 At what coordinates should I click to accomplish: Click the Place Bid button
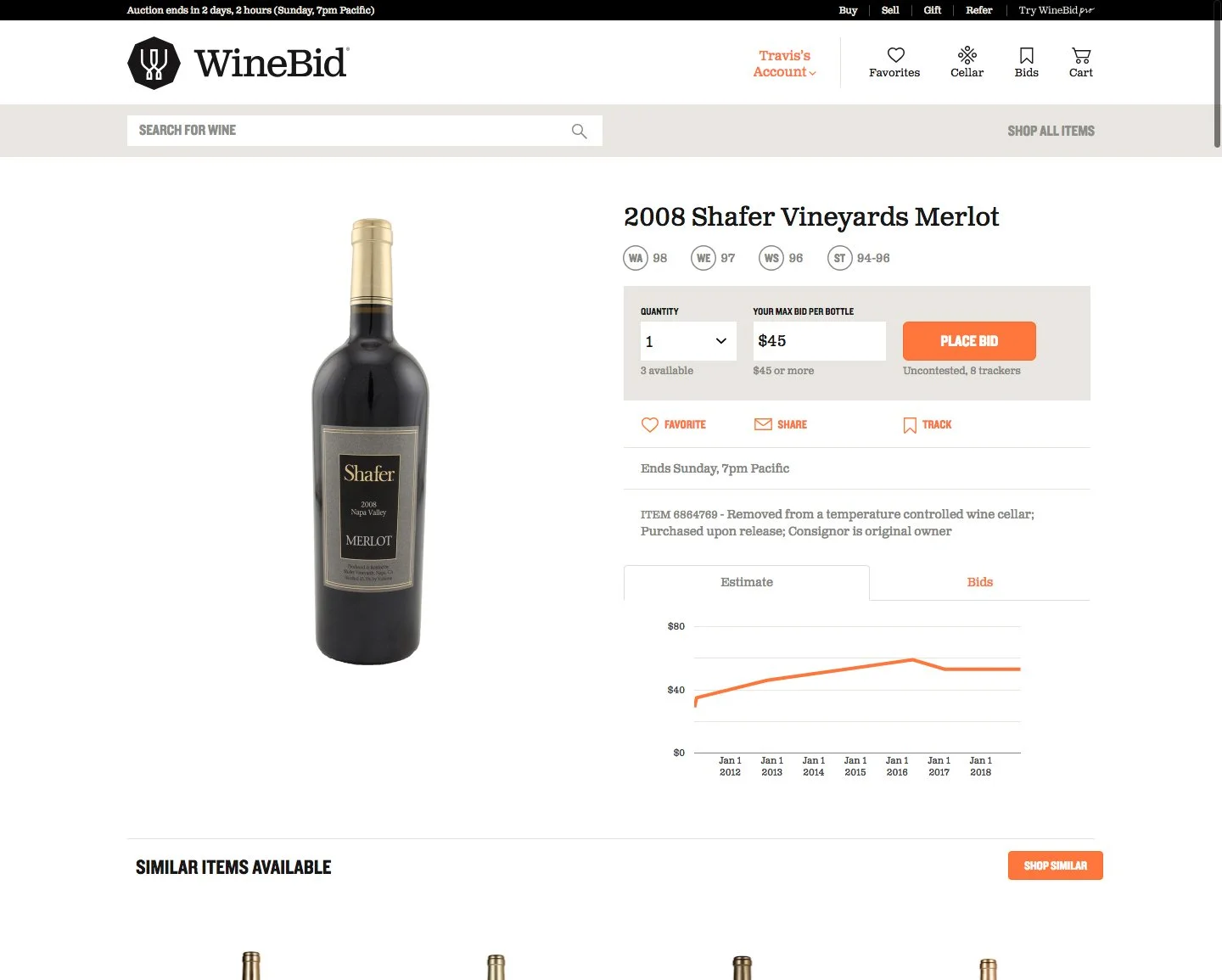969,341
